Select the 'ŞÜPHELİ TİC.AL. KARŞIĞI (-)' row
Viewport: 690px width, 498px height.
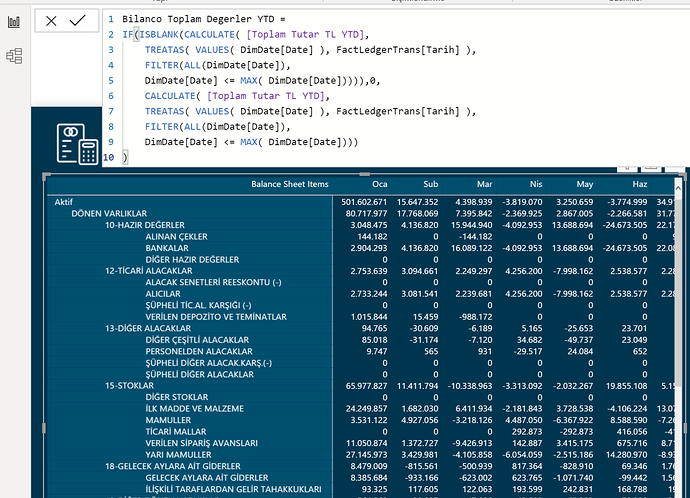coord(198,305)
